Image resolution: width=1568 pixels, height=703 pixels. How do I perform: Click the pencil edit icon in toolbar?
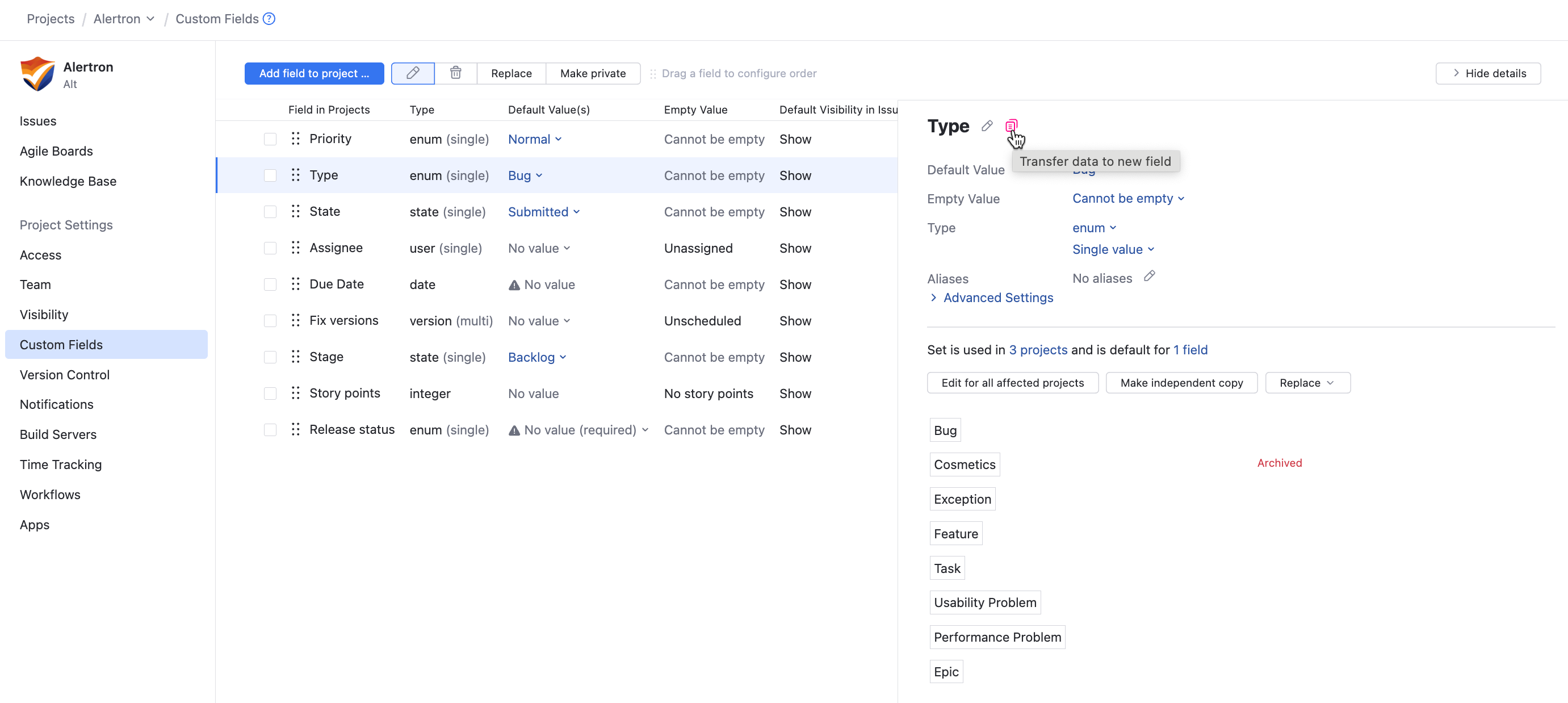coord(413,73)
